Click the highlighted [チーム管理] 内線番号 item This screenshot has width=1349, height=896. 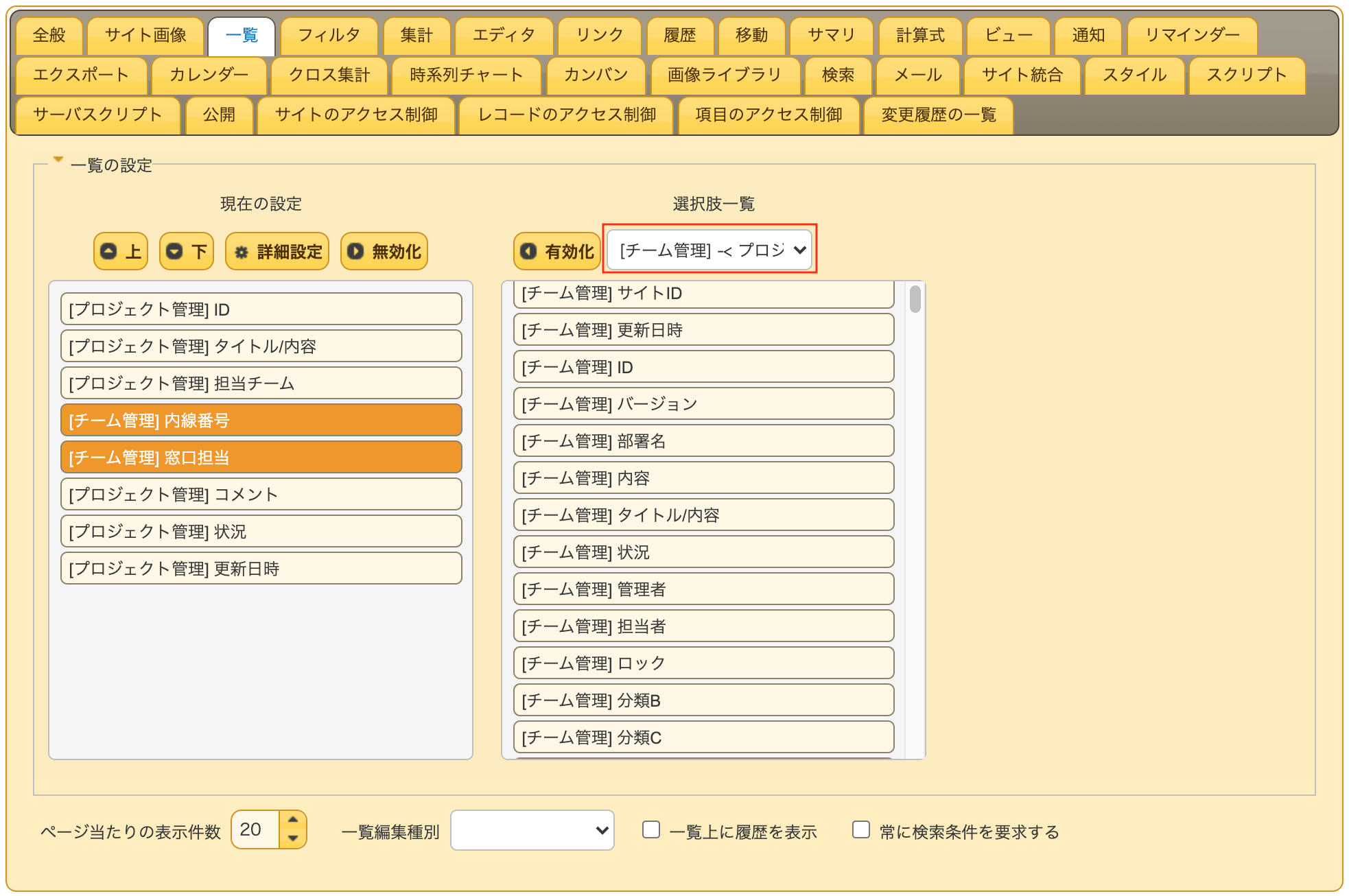point(261,421)
